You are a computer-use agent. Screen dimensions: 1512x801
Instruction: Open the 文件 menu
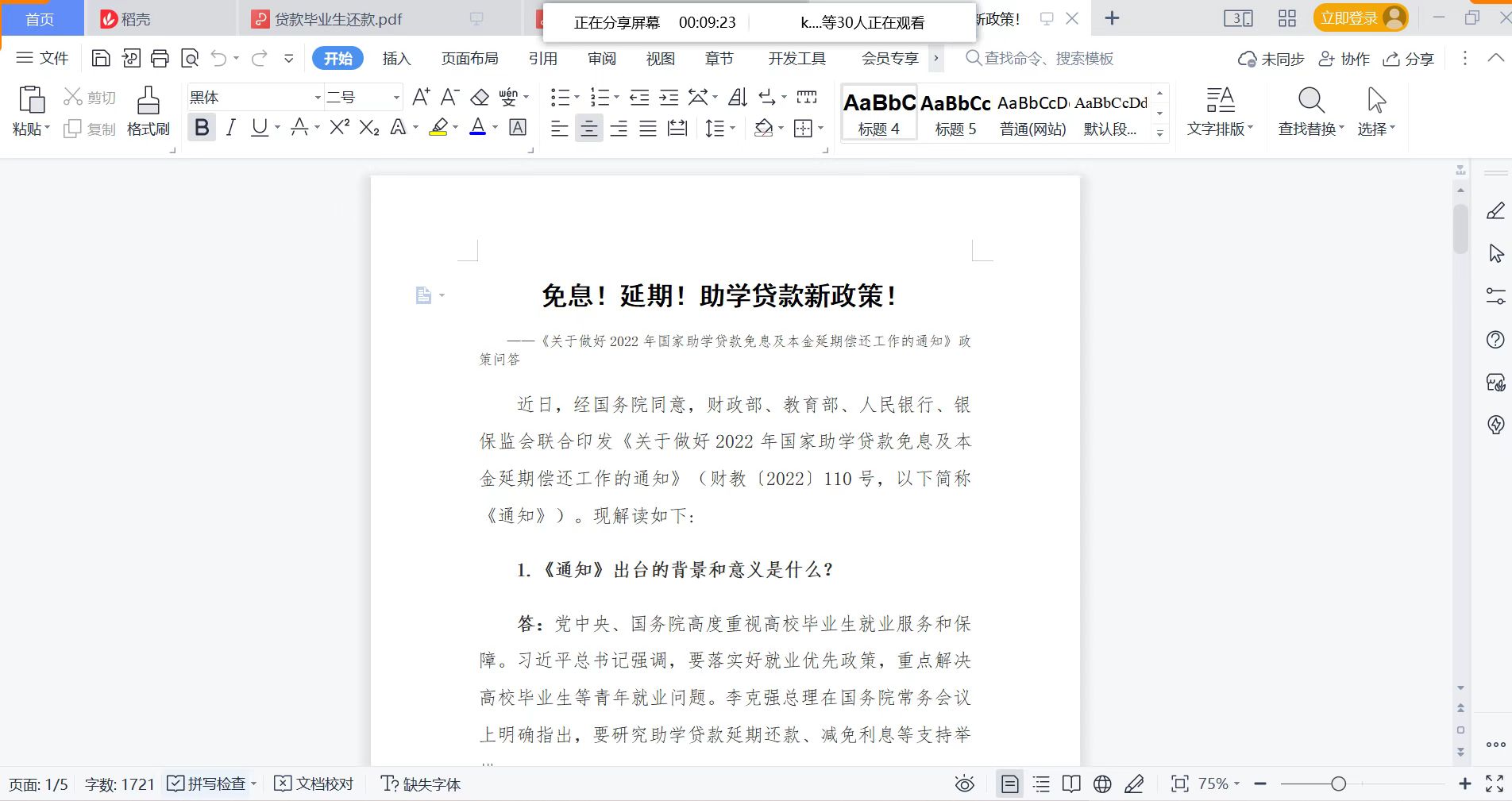tap(43, 58)
